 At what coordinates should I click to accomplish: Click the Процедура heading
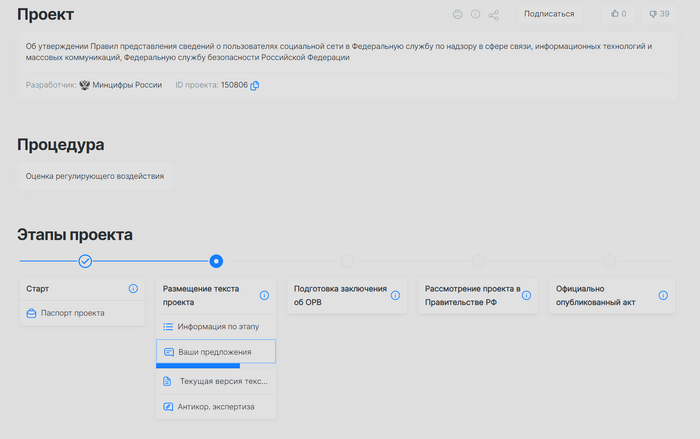click(61, 145)
